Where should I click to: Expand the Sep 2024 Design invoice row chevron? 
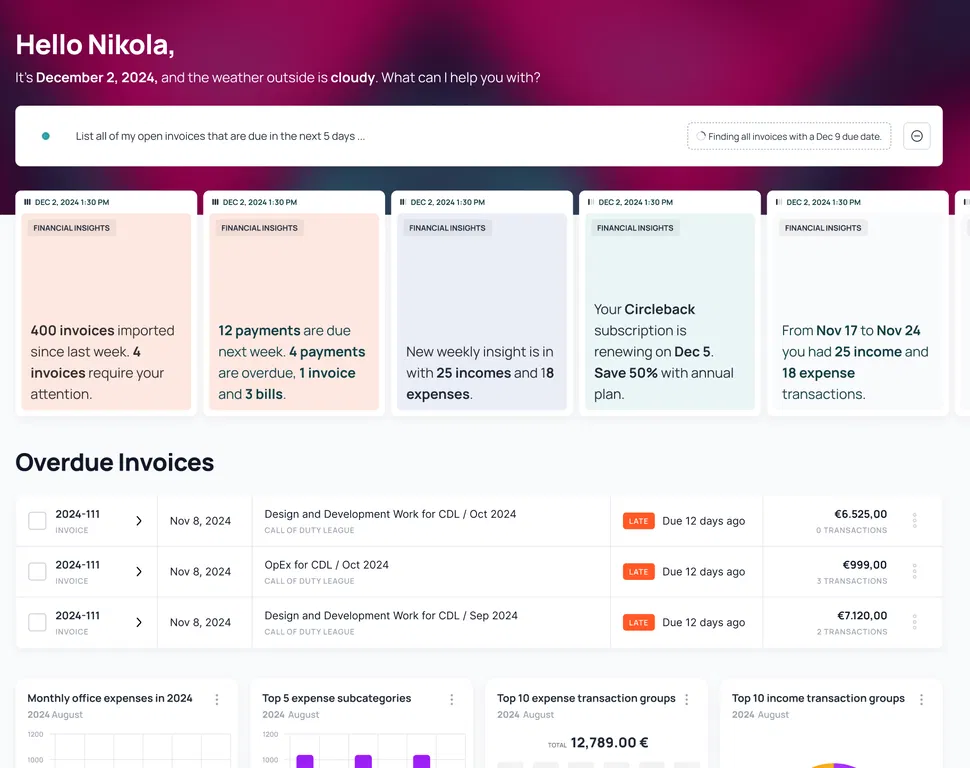[x=139, y=623]
